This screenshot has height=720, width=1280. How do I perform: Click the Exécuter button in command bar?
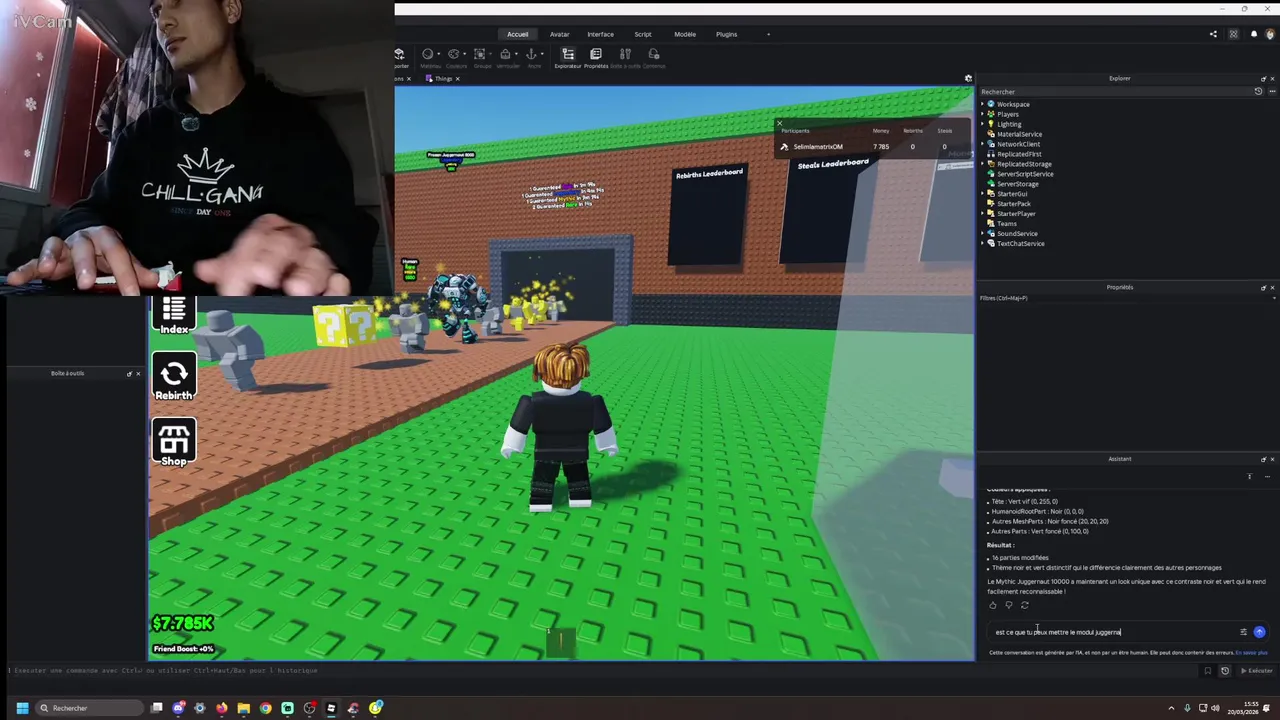(x=1257, y=671)
